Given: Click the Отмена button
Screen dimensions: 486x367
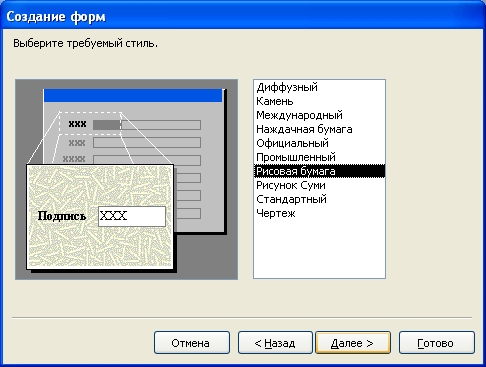Looking at the screenshot, I should (192, 343).
